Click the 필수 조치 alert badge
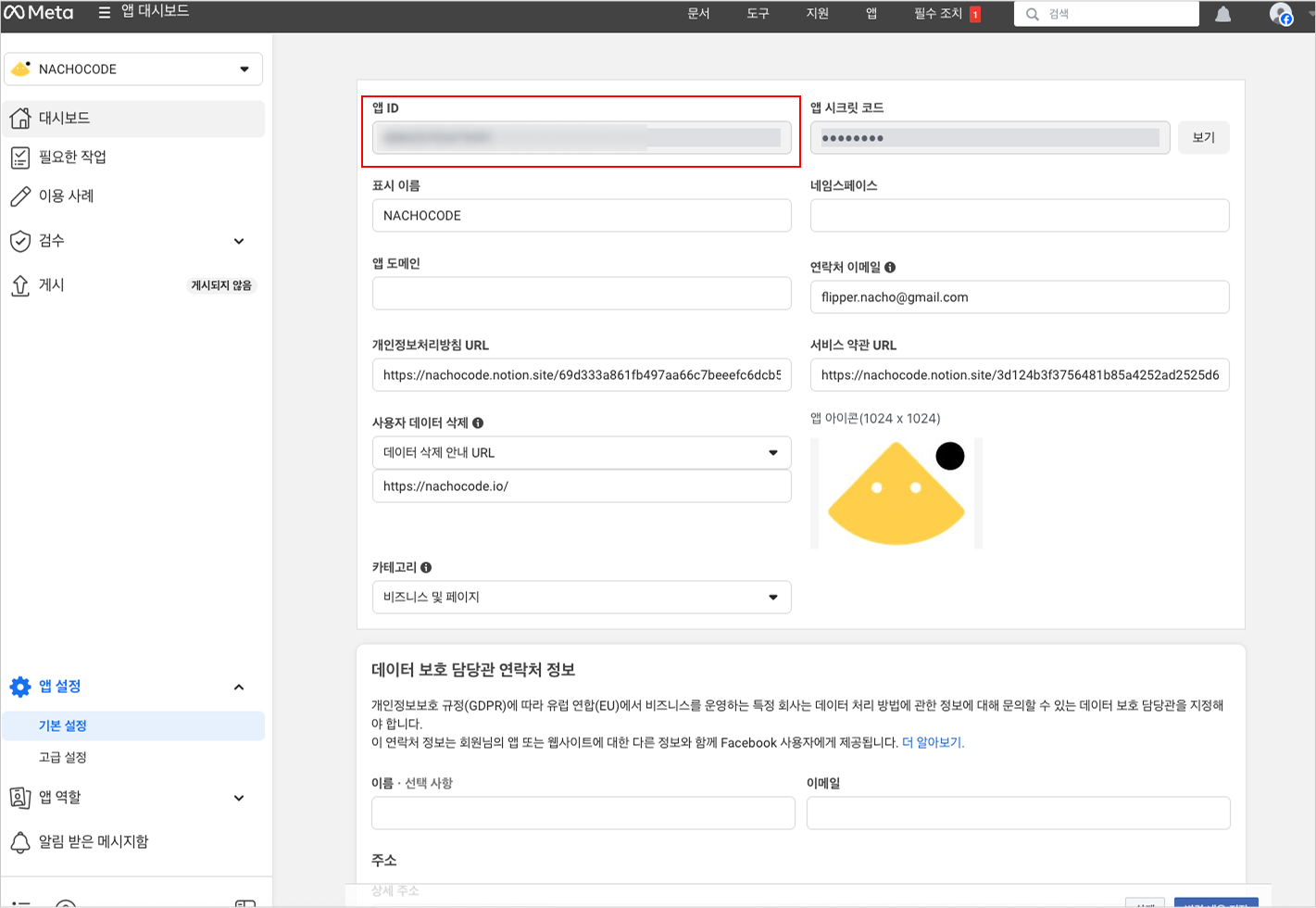The width and height of the screenshot is (1316, 908). pos(975,14)
